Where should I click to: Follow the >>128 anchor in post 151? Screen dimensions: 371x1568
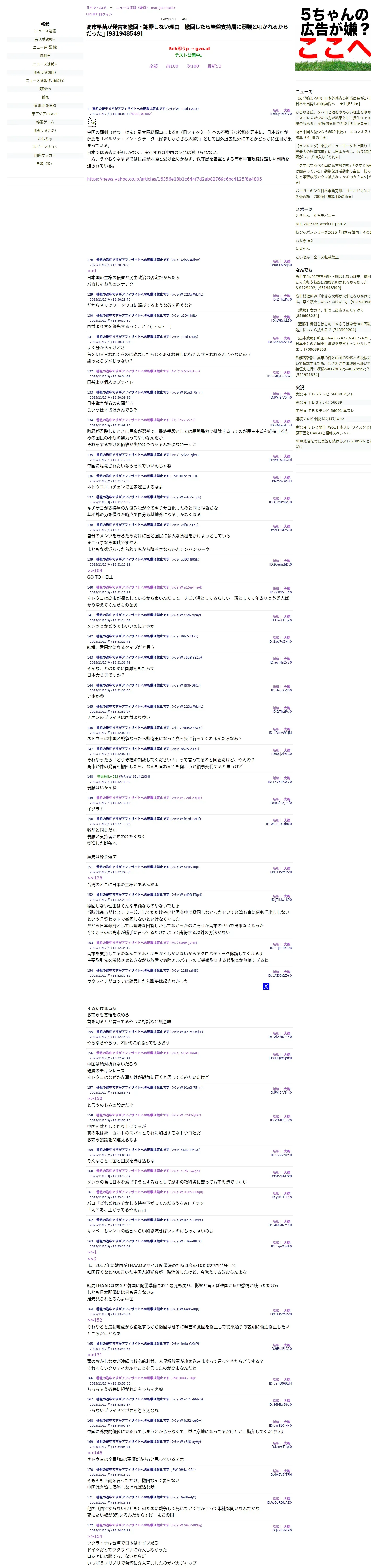click(x=95, y=878)
